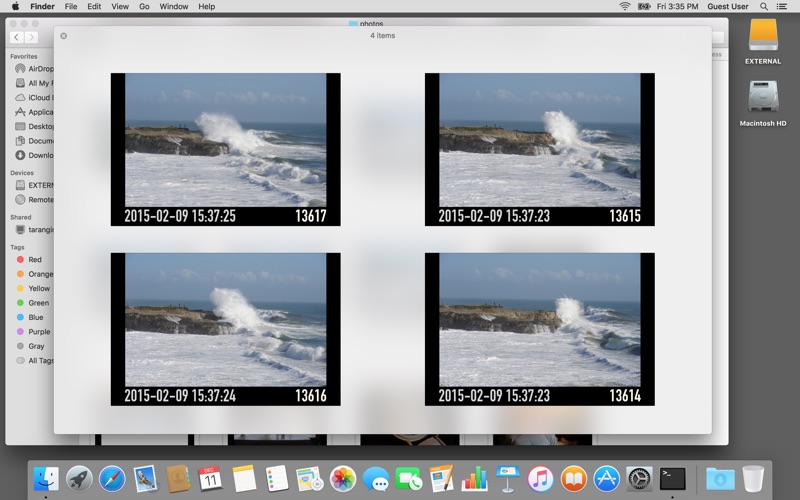Select the wave photo numbered 13615

pos(539,149)
